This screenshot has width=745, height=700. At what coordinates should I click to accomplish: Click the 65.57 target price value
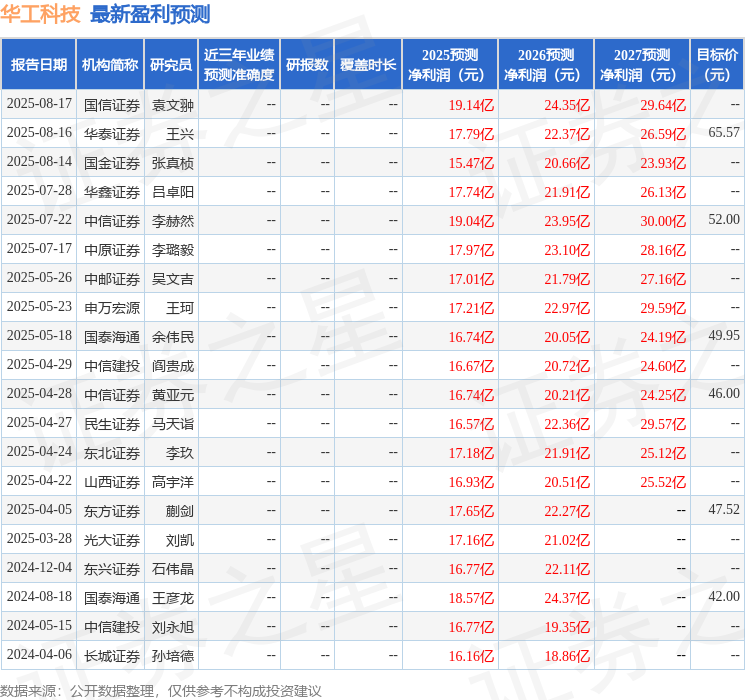(x=723, y=133)
